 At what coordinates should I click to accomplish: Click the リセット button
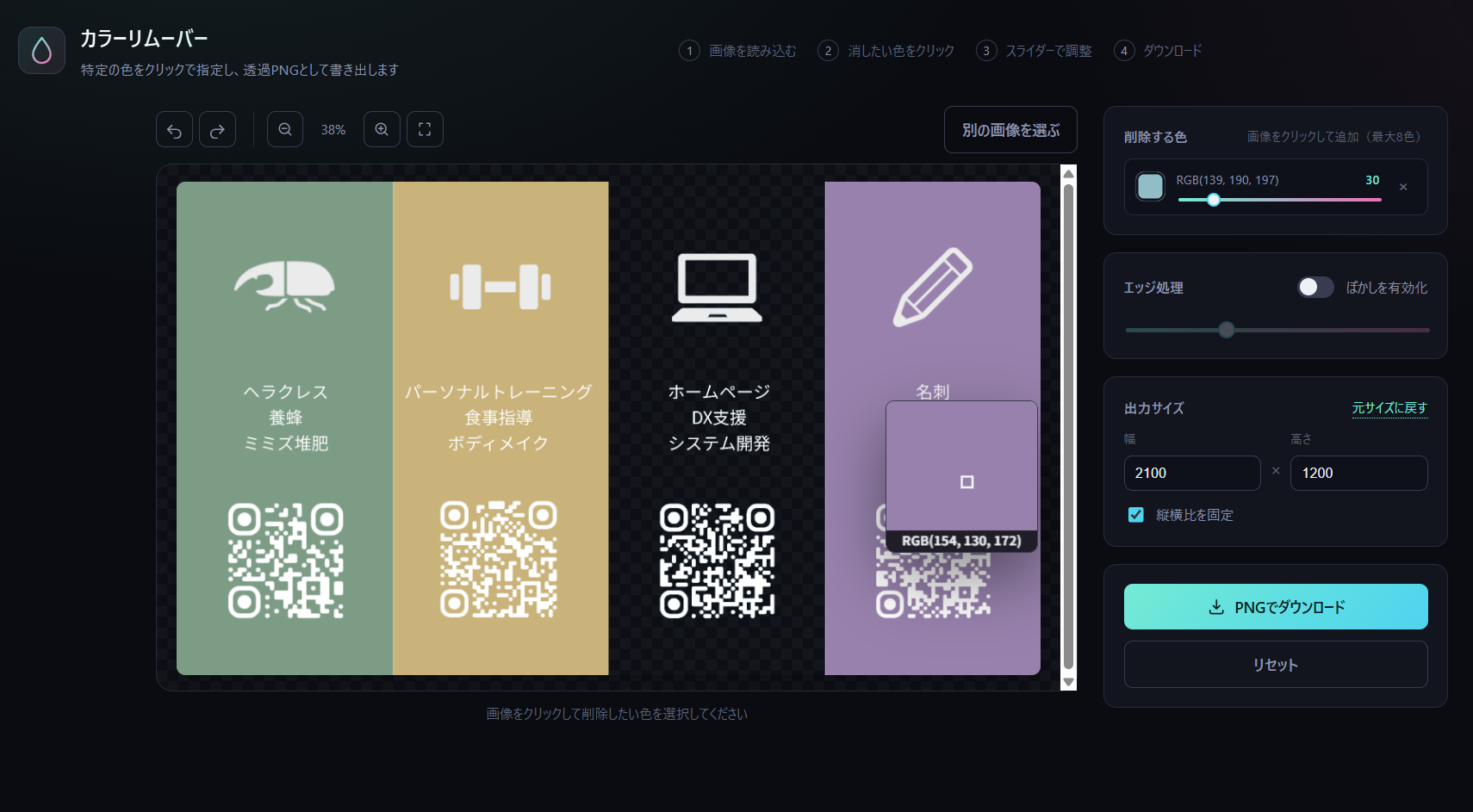point(1276,665)
